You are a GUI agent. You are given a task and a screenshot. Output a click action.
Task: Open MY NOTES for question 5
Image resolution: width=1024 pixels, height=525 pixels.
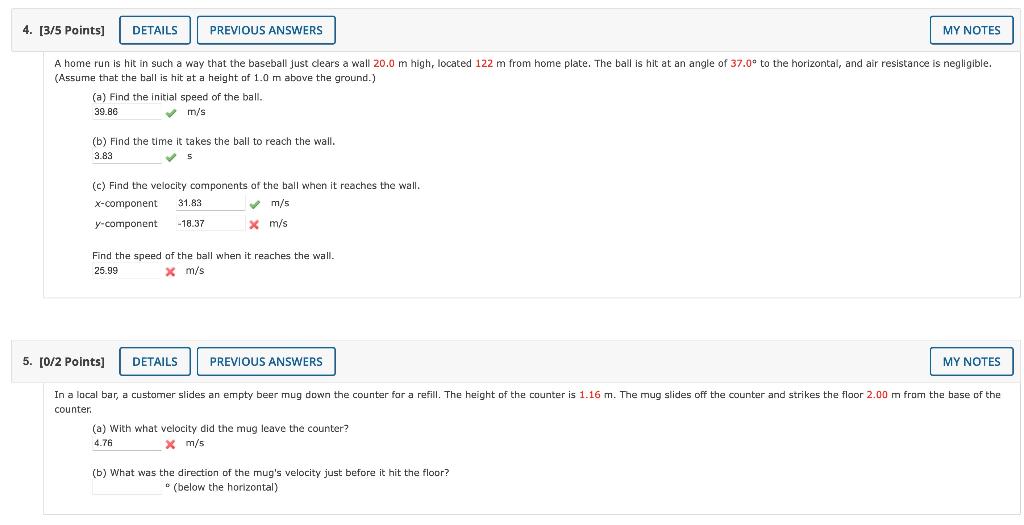pos(971,362)
